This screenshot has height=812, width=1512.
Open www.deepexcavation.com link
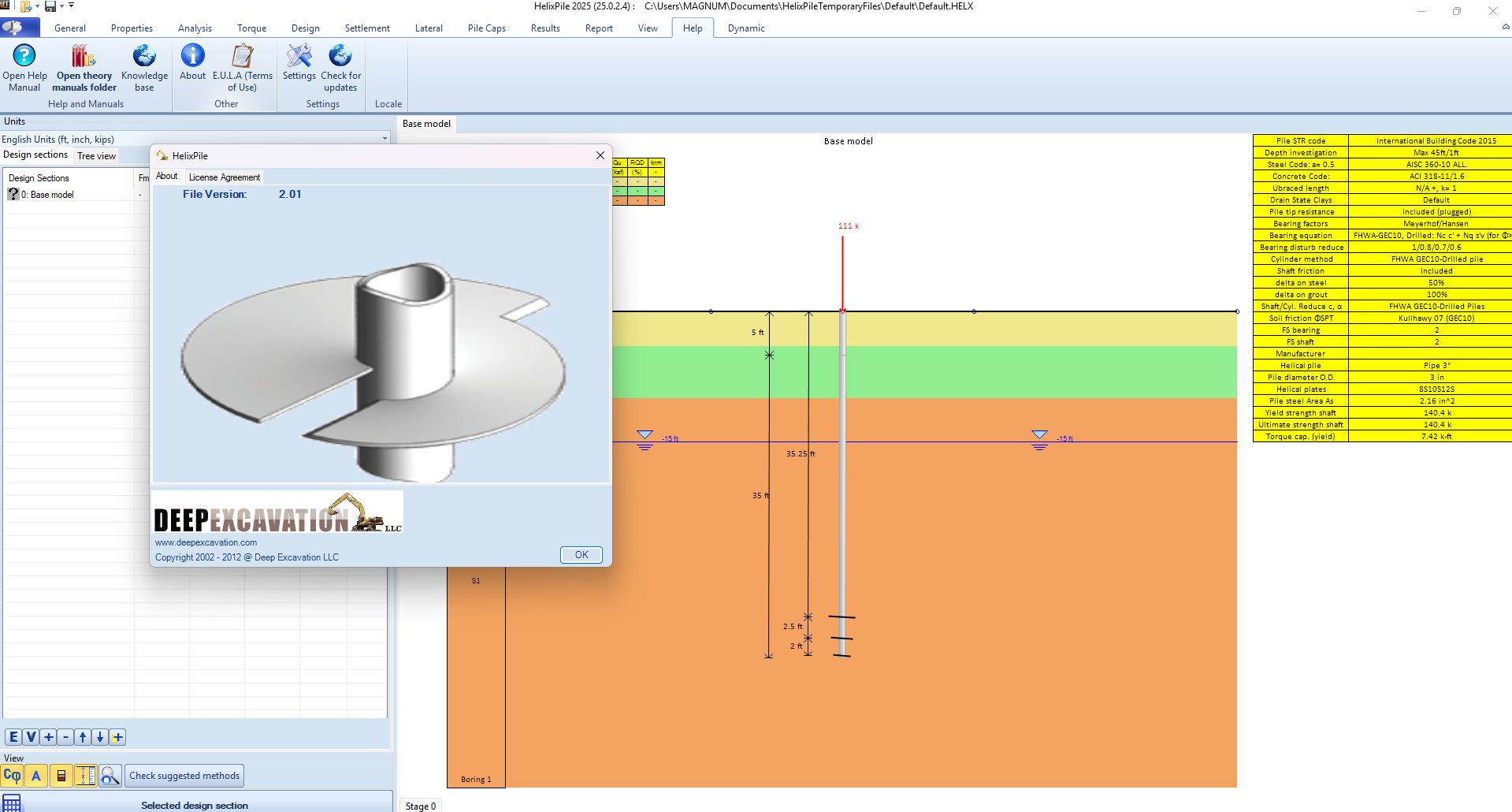click(206, 542)
